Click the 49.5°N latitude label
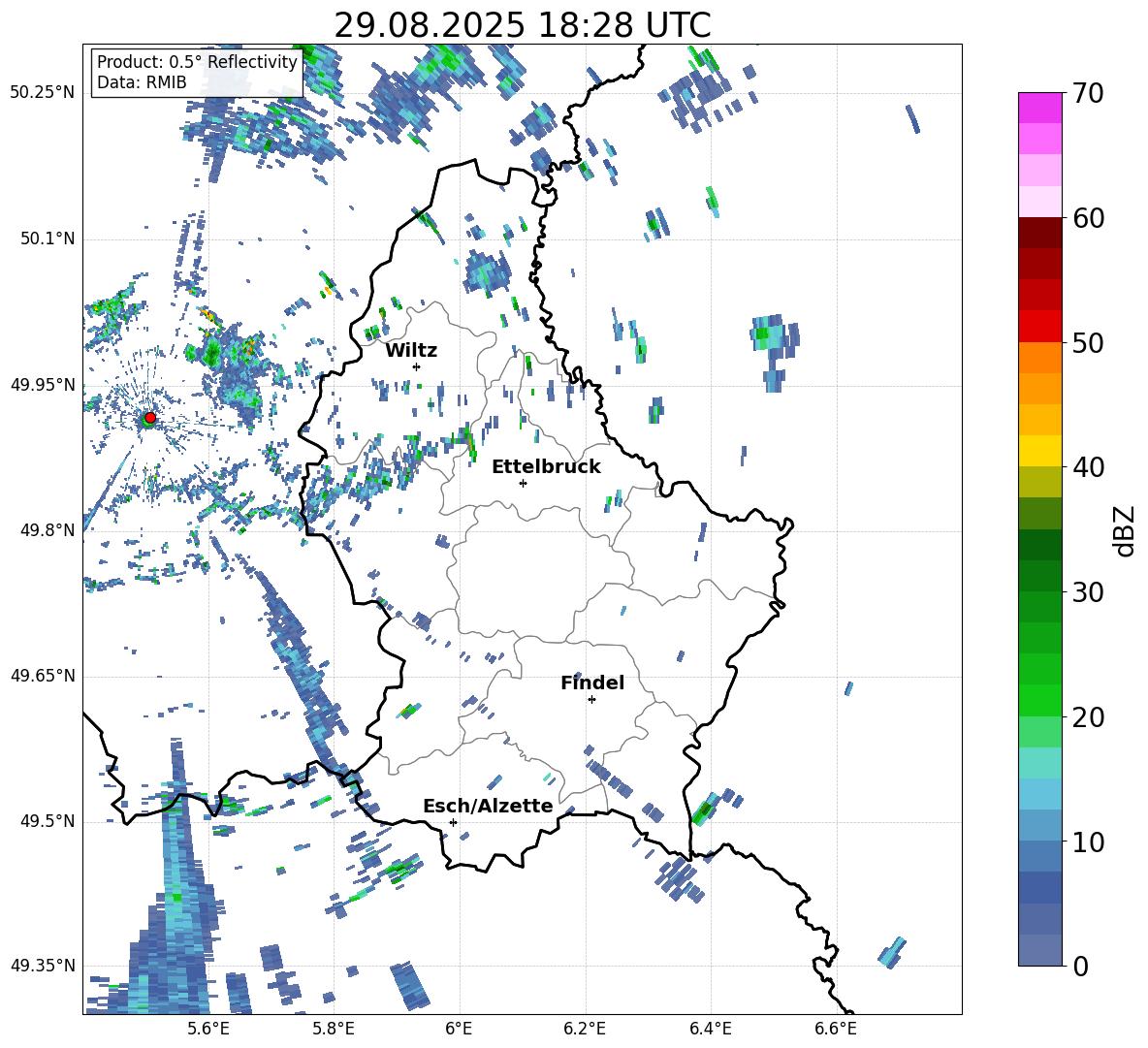The image size is (1148, 1048). pyautogui.click(x=48, y=821)
